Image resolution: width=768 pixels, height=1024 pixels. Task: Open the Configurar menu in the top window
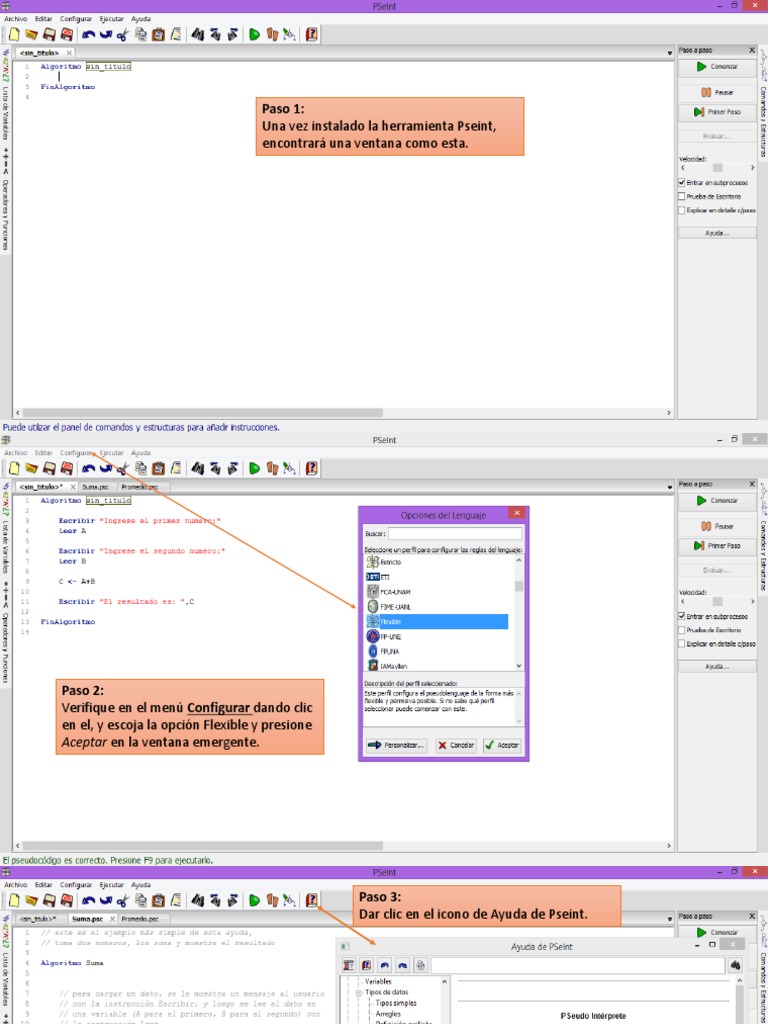coord(76,19)
